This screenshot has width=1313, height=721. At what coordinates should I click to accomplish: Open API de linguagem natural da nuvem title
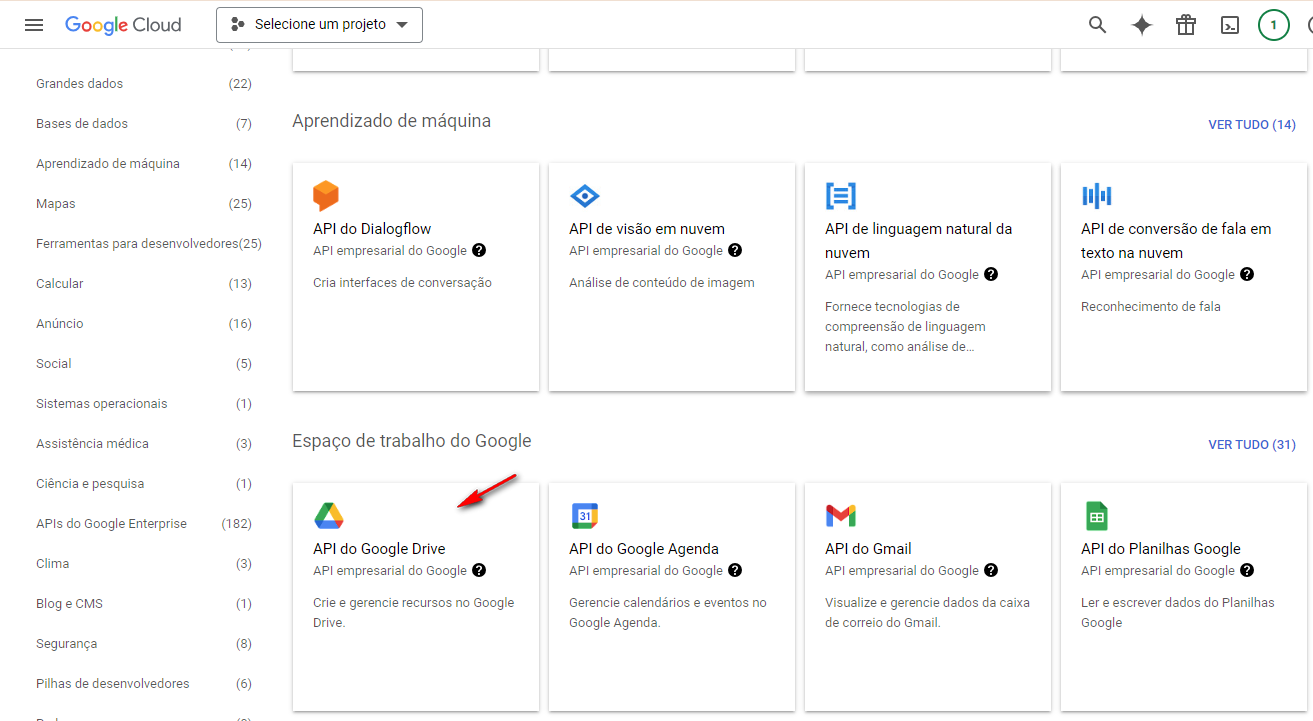coord(919,241)
